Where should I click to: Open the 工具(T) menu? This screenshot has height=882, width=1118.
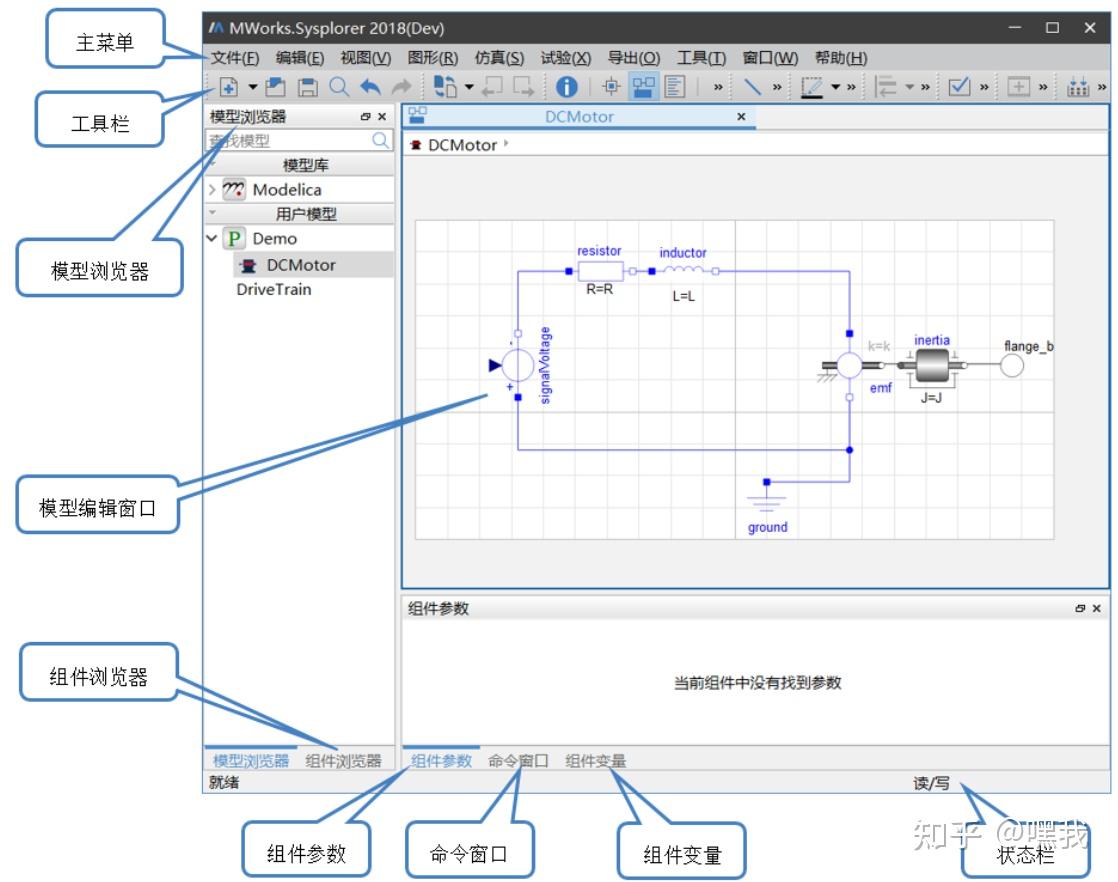click(701, 58)
